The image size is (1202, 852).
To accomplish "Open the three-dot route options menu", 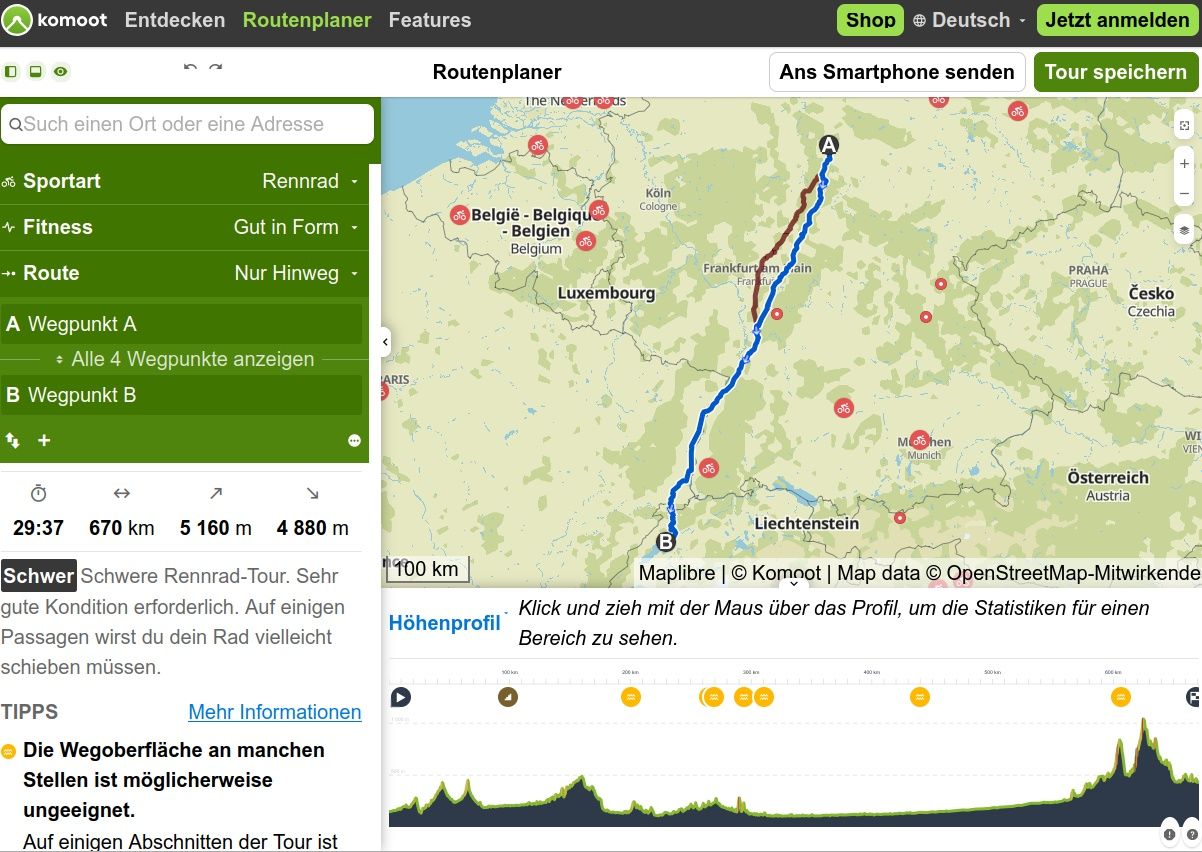I will point(353,440).
